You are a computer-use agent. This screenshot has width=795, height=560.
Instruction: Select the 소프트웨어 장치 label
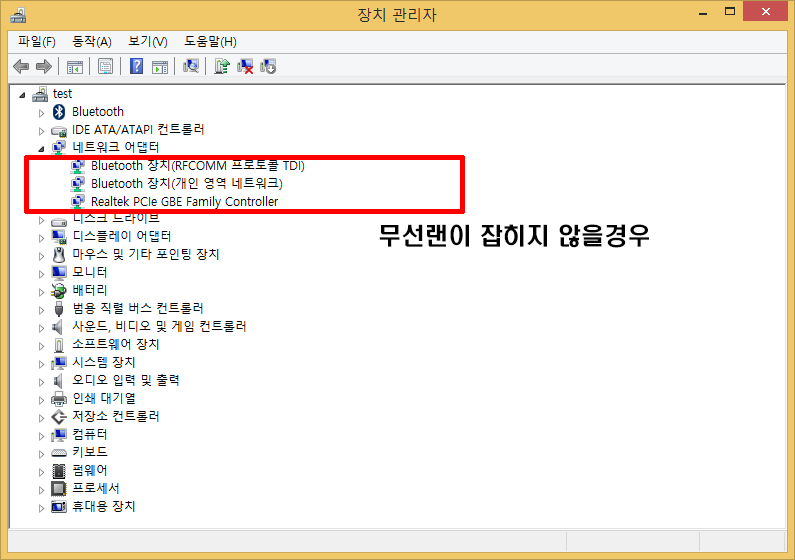116,344
